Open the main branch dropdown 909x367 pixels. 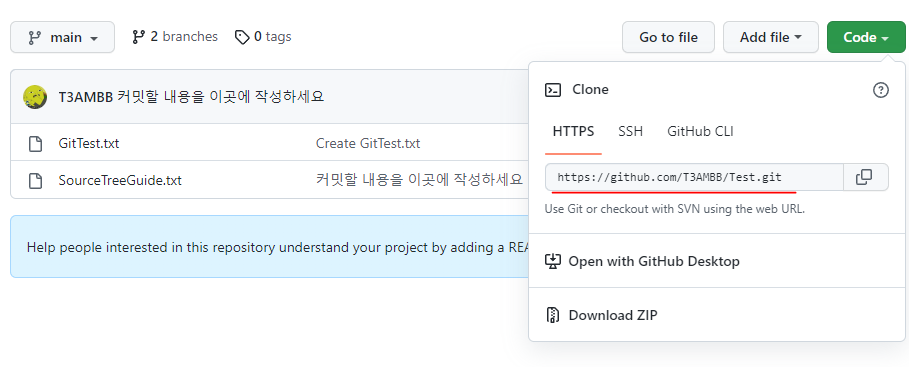63,37
